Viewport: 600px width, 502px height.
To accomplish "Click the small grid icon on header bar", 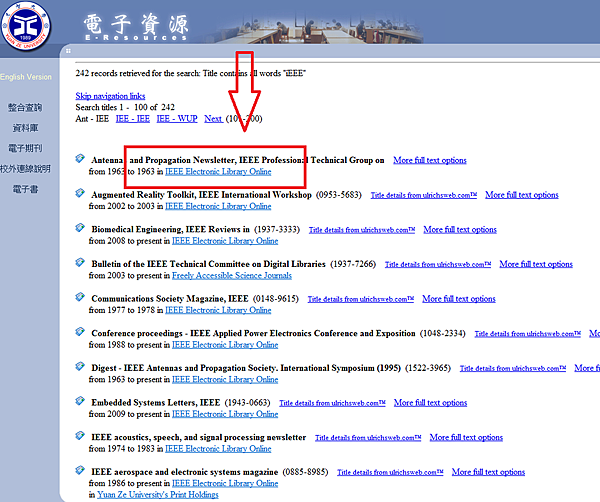I will pyautogui.click(x=68, y=51).
